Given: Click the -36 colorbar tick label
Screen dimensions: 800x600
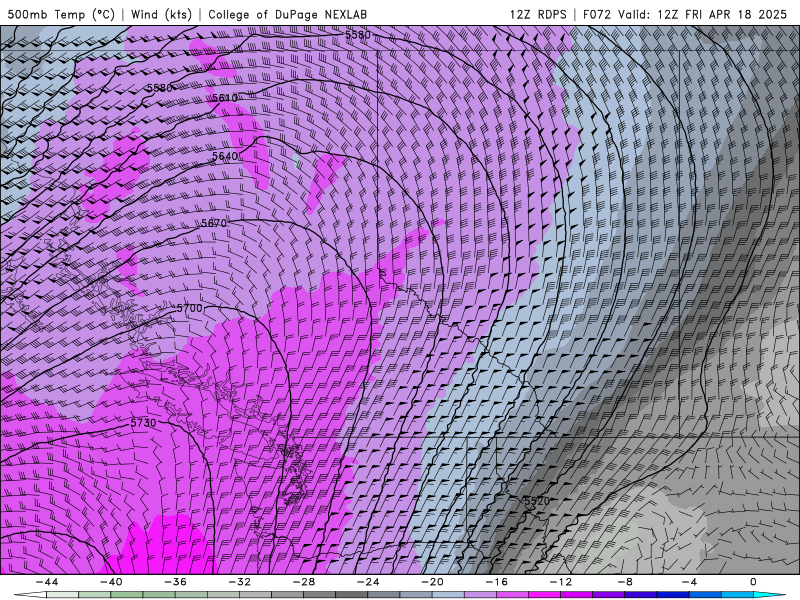Looking at the screenshot, I should pyautogui.click(x=175, y=582).
